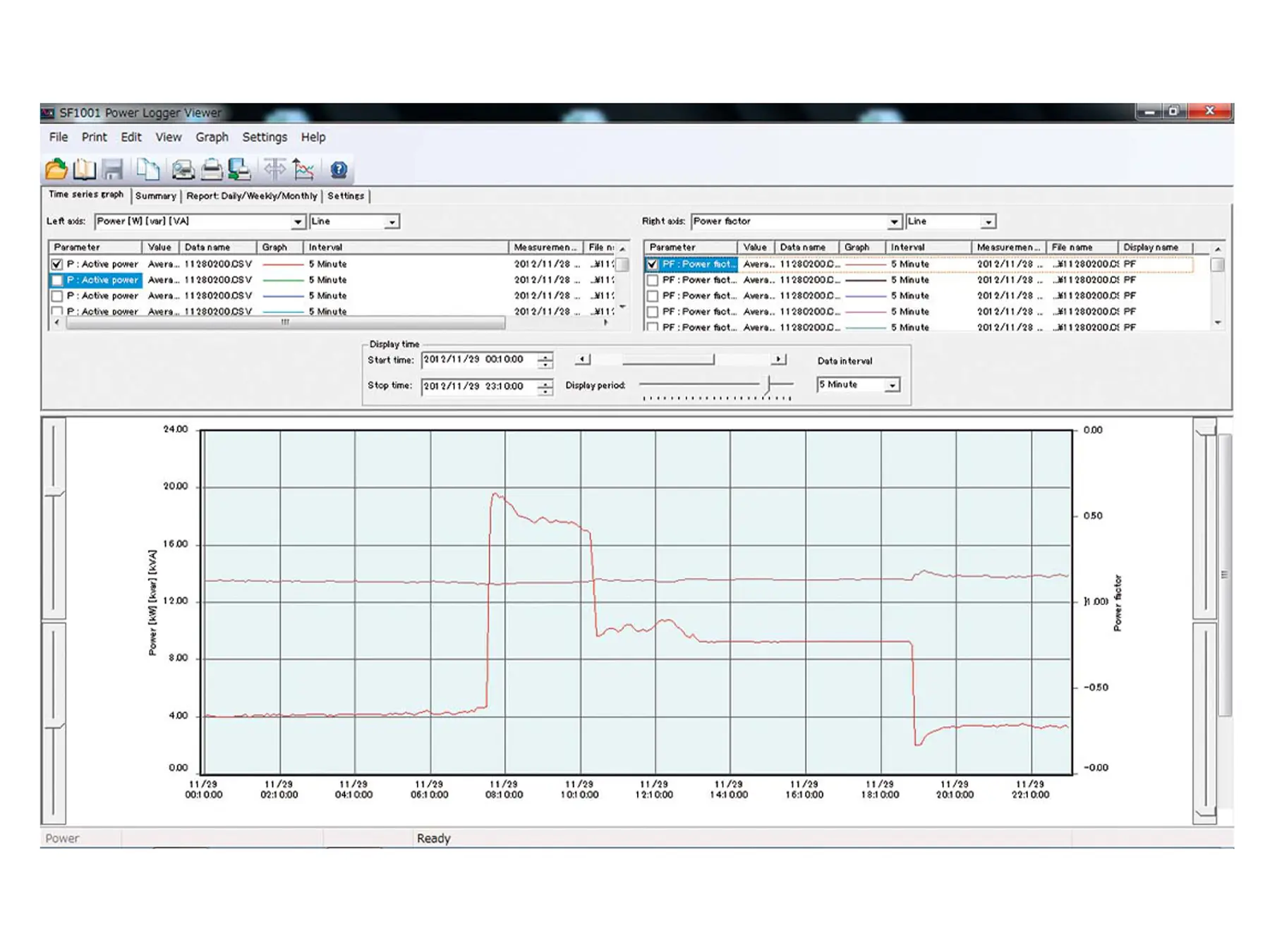Click the Save icon on the toolbar
Image resolution: width=1270 pixels, height=952 pixels.
(x=111, y=169)
